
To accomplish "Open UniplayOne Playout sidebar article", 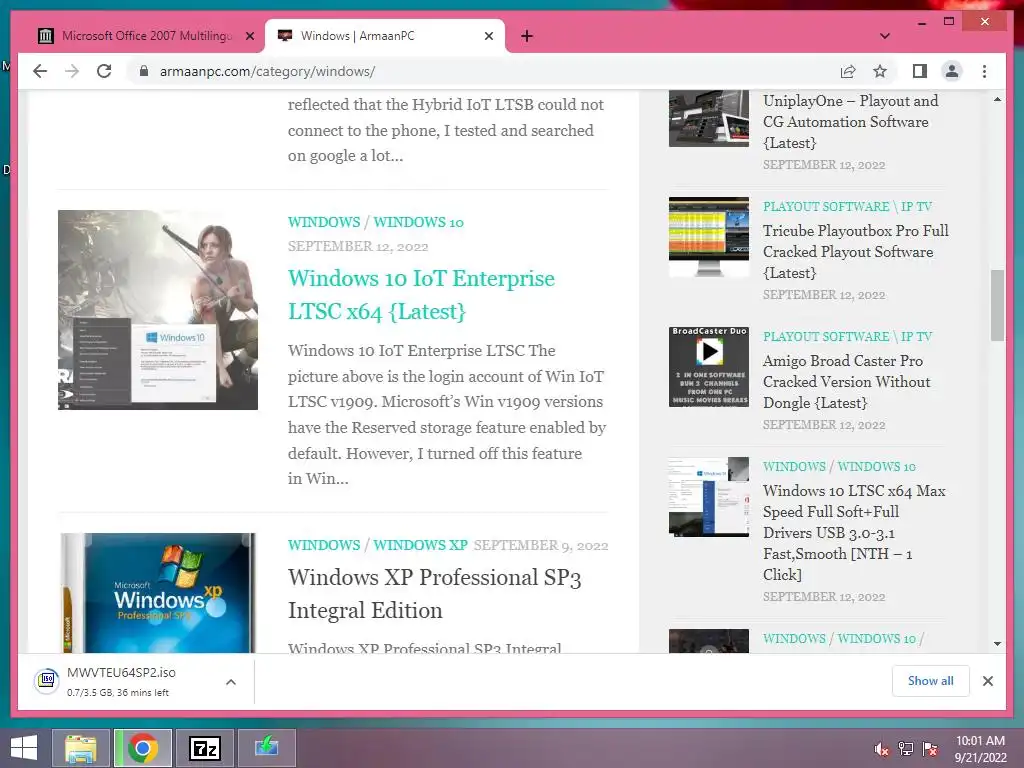I will click(850, 121).
